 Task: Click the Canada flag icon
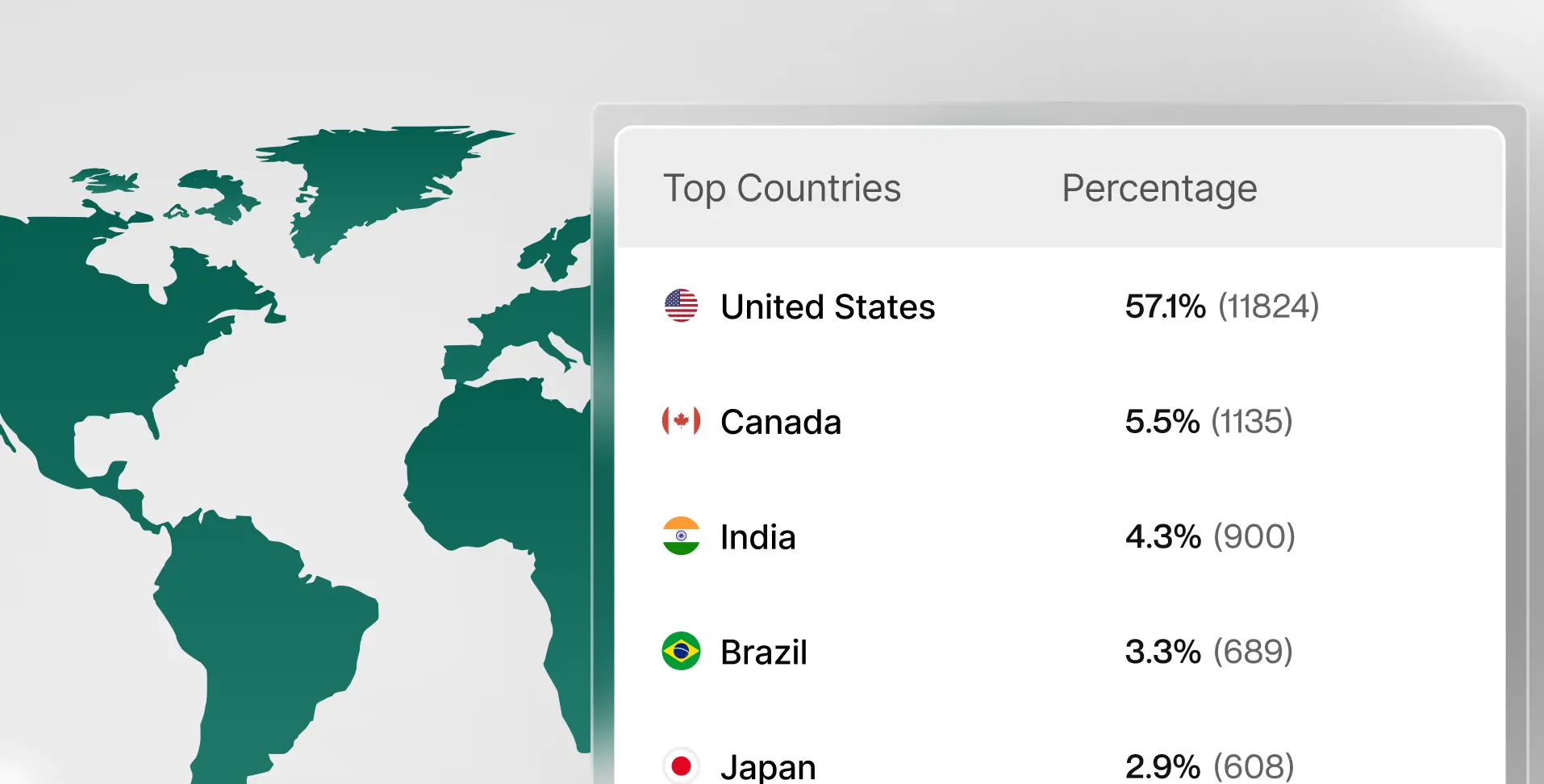[681, 421]
